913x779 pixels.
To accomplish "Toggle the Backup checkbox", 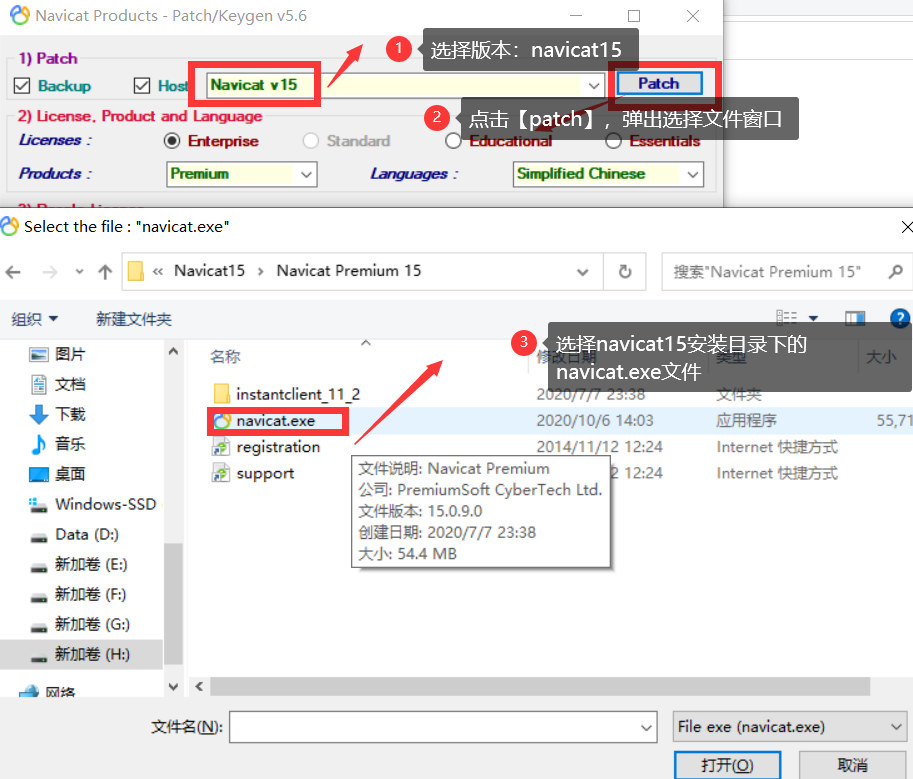I will tap(22, 86).
